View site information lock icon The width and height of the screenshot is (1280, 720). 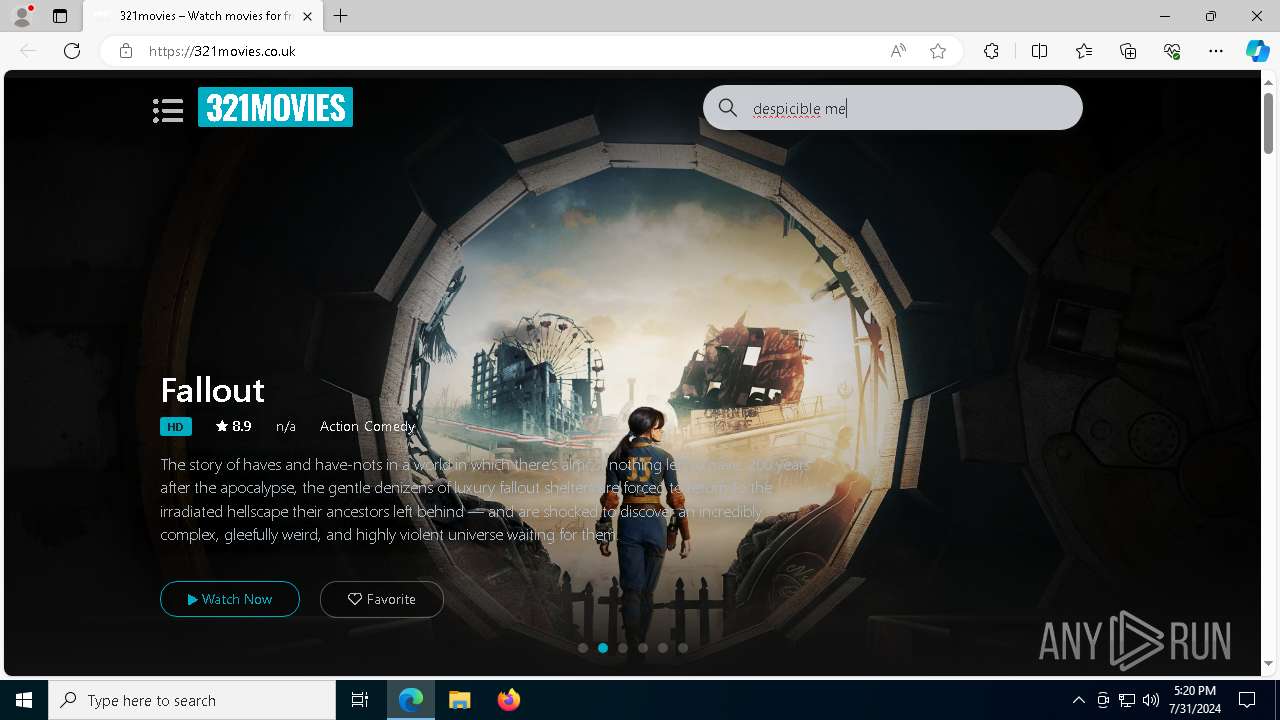(x=125, y=51)
